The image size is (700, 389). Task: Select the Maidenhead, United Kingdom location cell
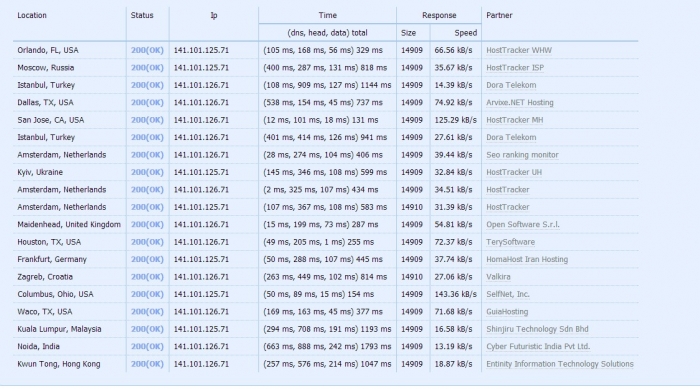point(69,225)
